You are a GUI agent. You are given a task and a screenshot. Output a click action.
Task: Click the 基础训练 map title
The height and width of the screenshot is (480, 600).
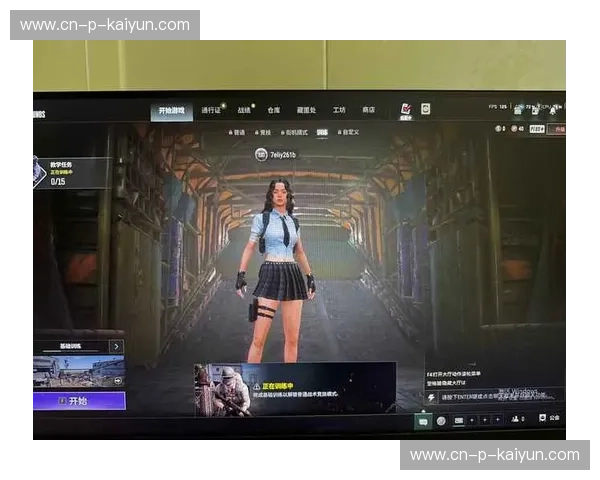pos(70,346)
